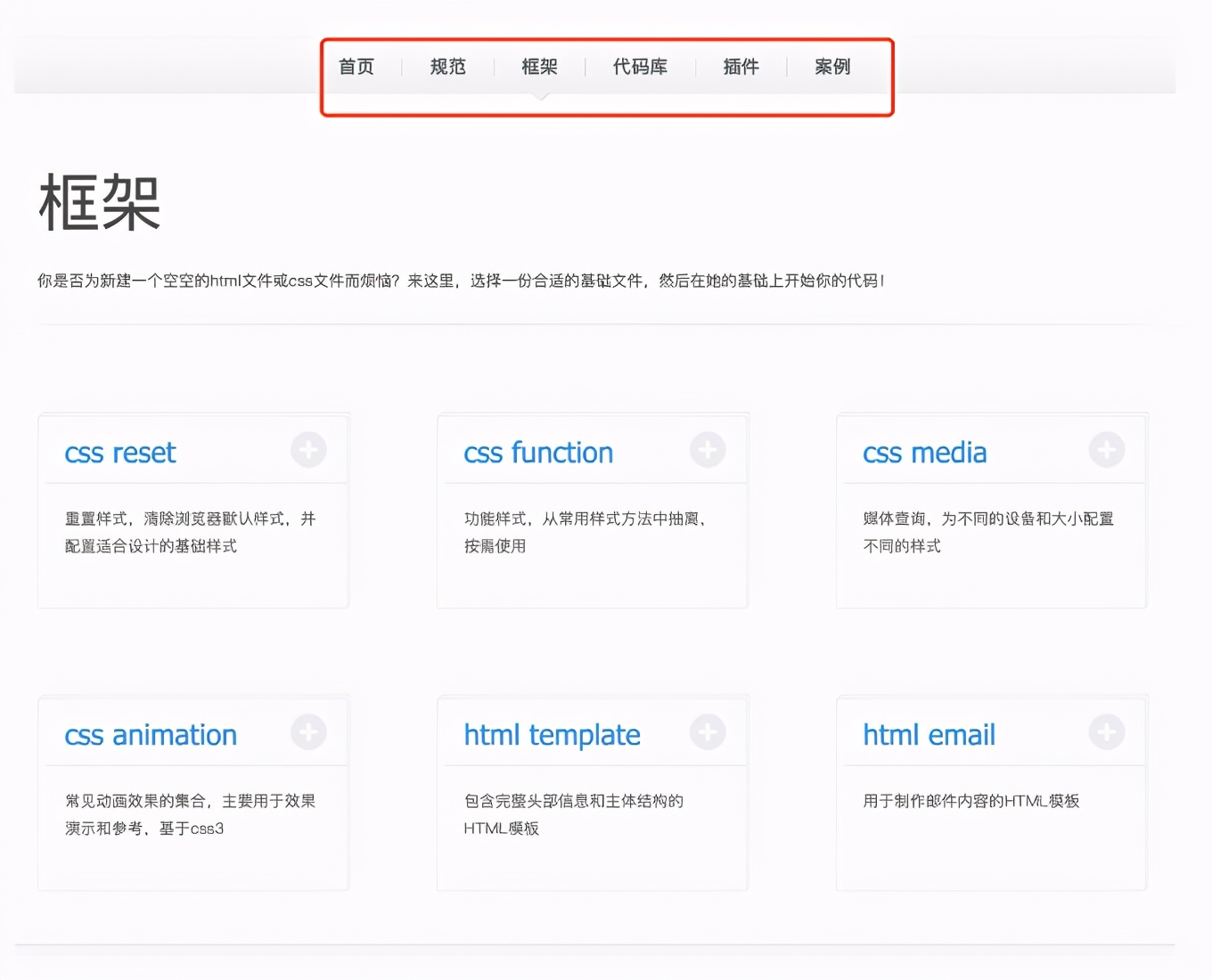Viewport: 1212px width, 980px height.
Task: Expand the css animation plus icon
Action: pyautogui.click(x=308, y=732)
